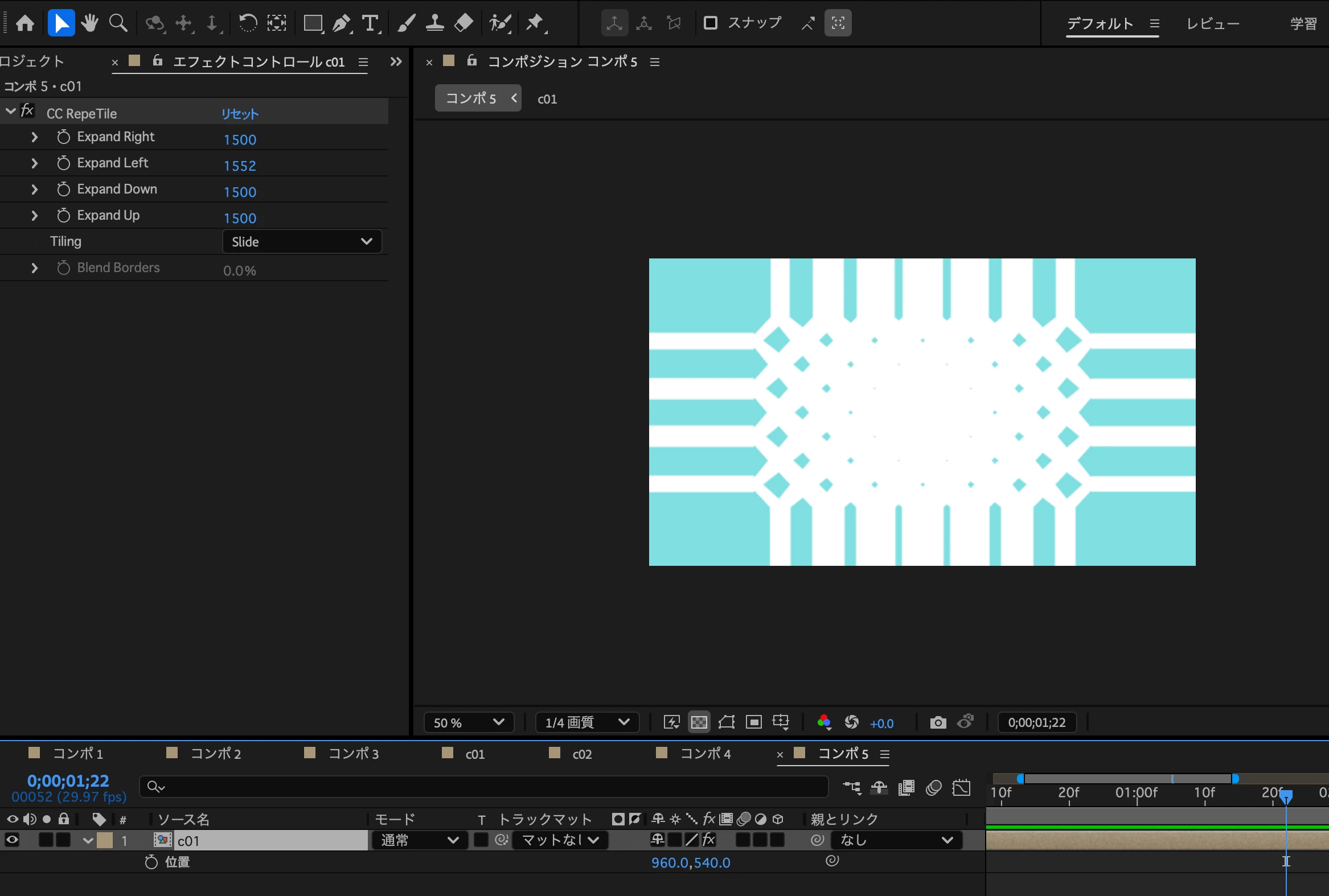The image size is (1329, 896).
Task: Select the Pen tool
Action: (341, 23)
